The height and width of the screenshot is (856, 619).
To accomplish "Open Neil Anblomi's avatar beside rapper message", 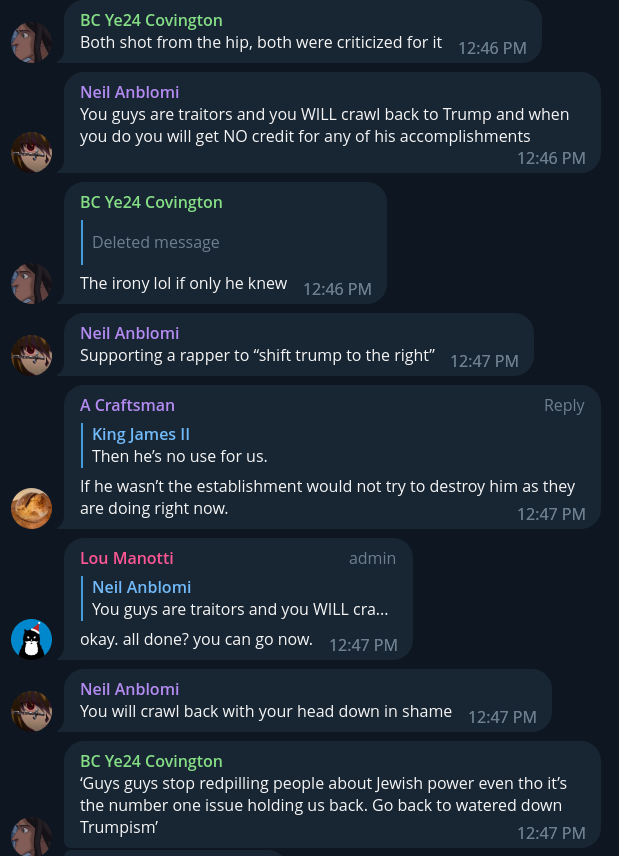I will [x=32, y=355].
